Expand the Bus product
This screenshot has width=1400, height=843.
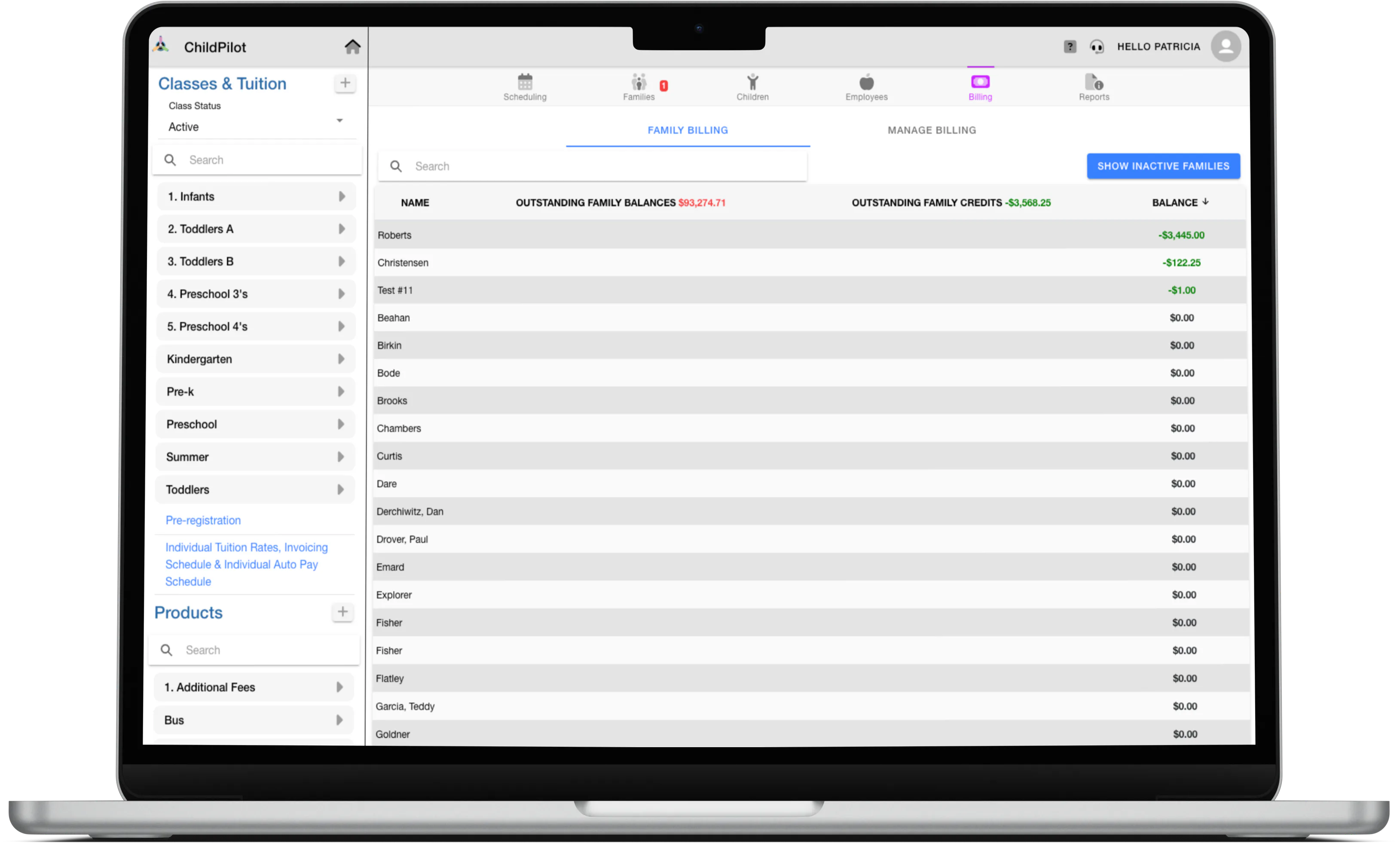click(x=254, y=720)
